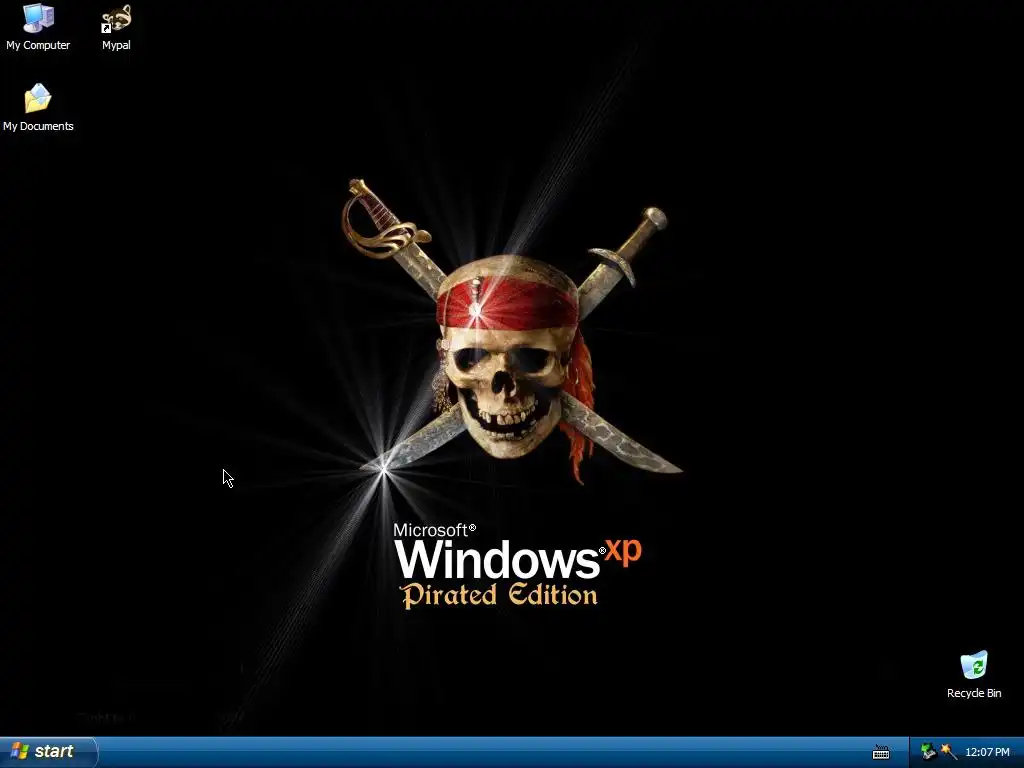
Task: Click the magic wand tray icon
Action: coord(948,752)
